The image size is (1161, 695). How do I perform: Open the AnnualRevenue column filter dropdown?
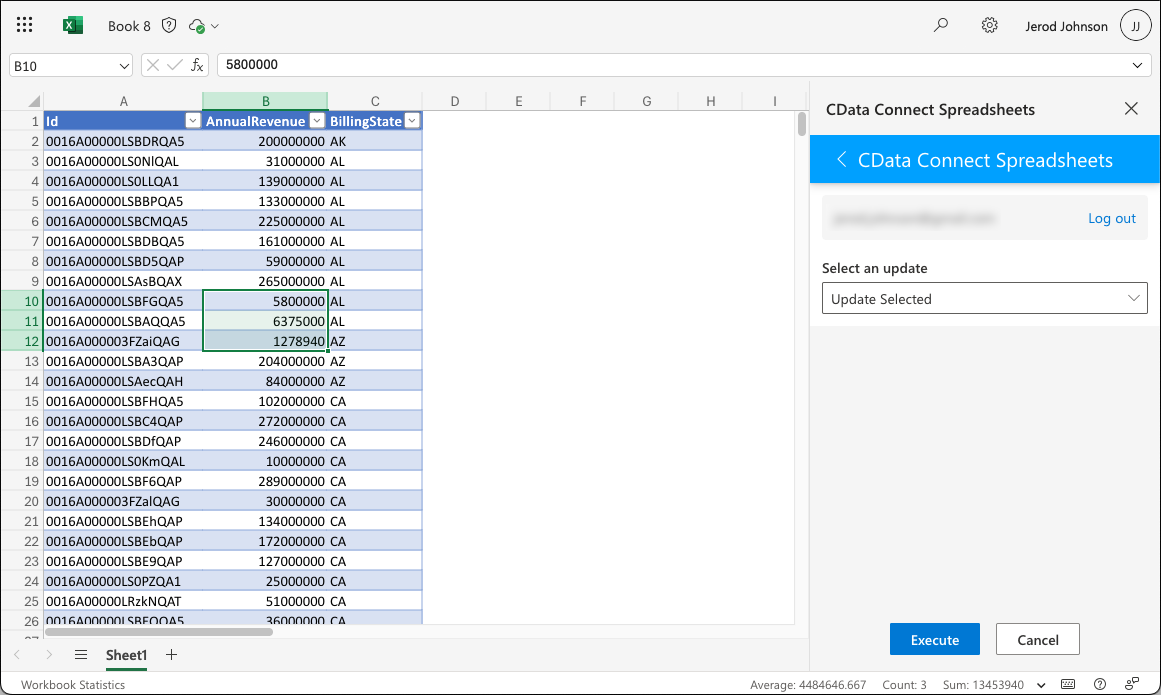tap(317, 121)
